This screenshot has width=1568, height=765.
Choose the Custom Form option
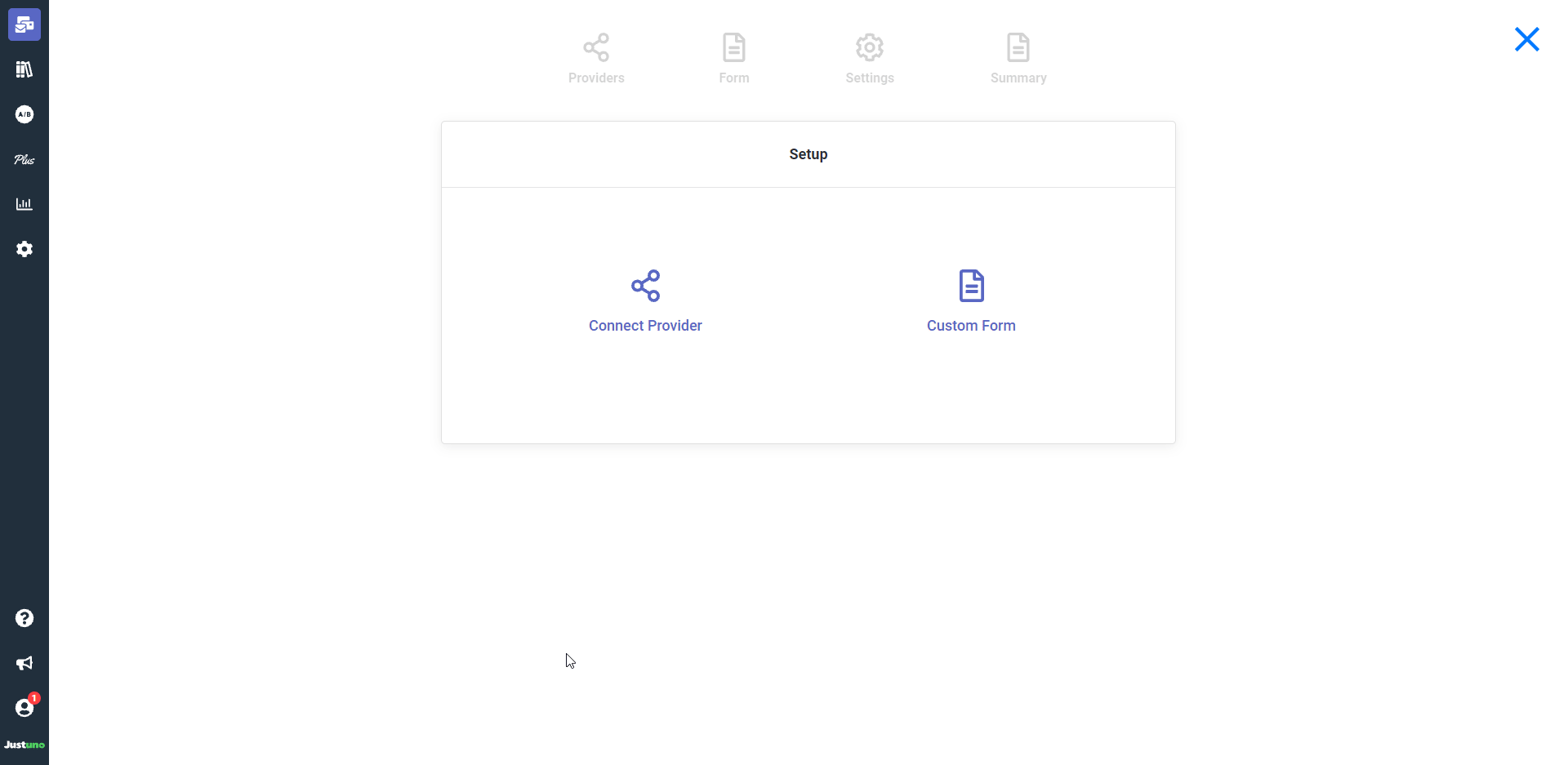click(x=971, y=325)
